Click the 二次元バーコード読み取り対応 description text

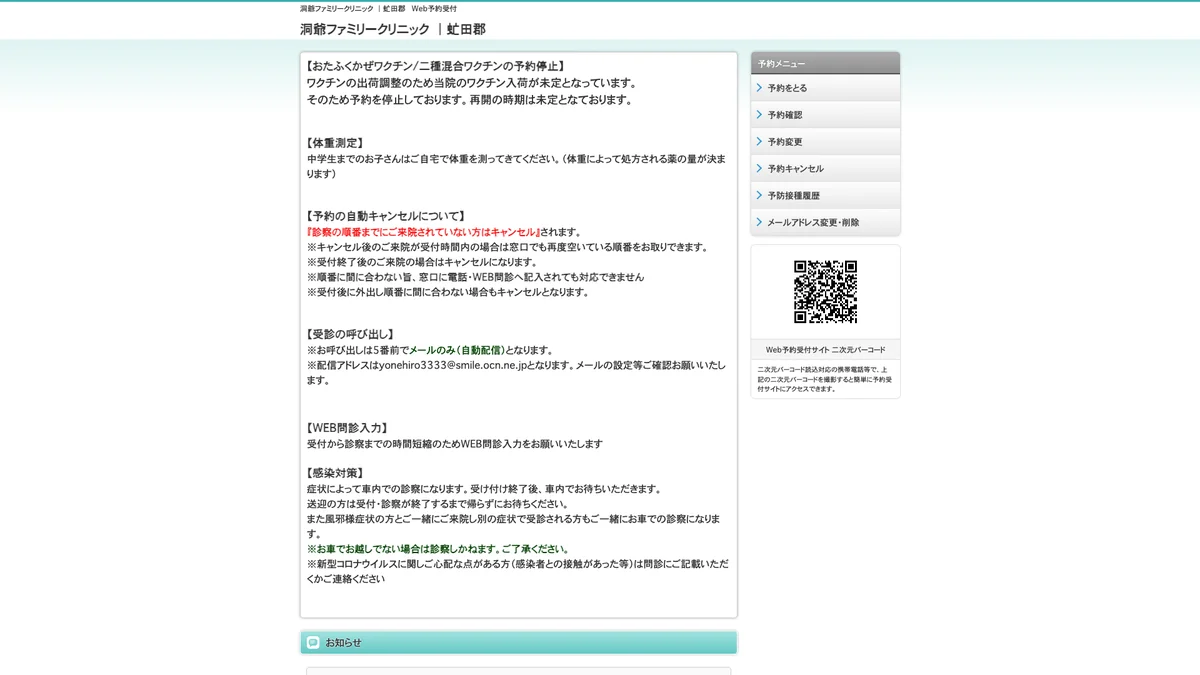(825, 378)
